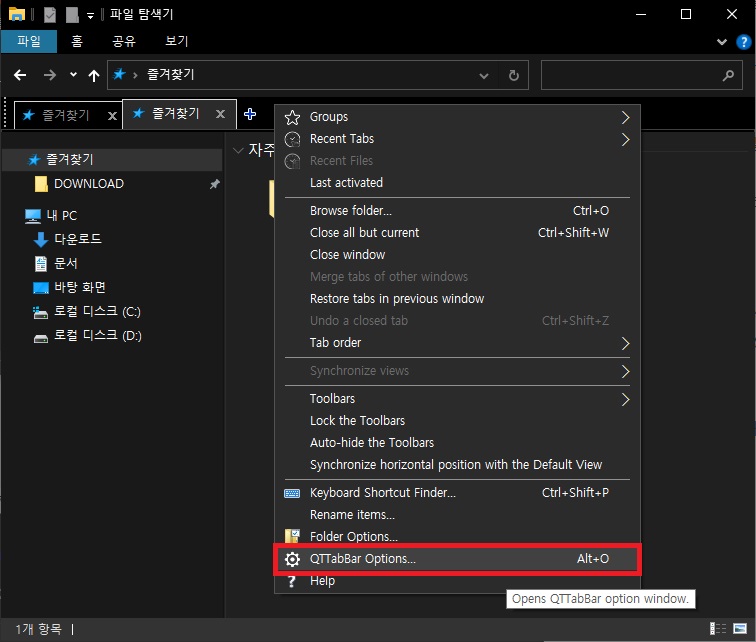
Task: Open the Toolbars submenu
Action: tap(457, 399)
